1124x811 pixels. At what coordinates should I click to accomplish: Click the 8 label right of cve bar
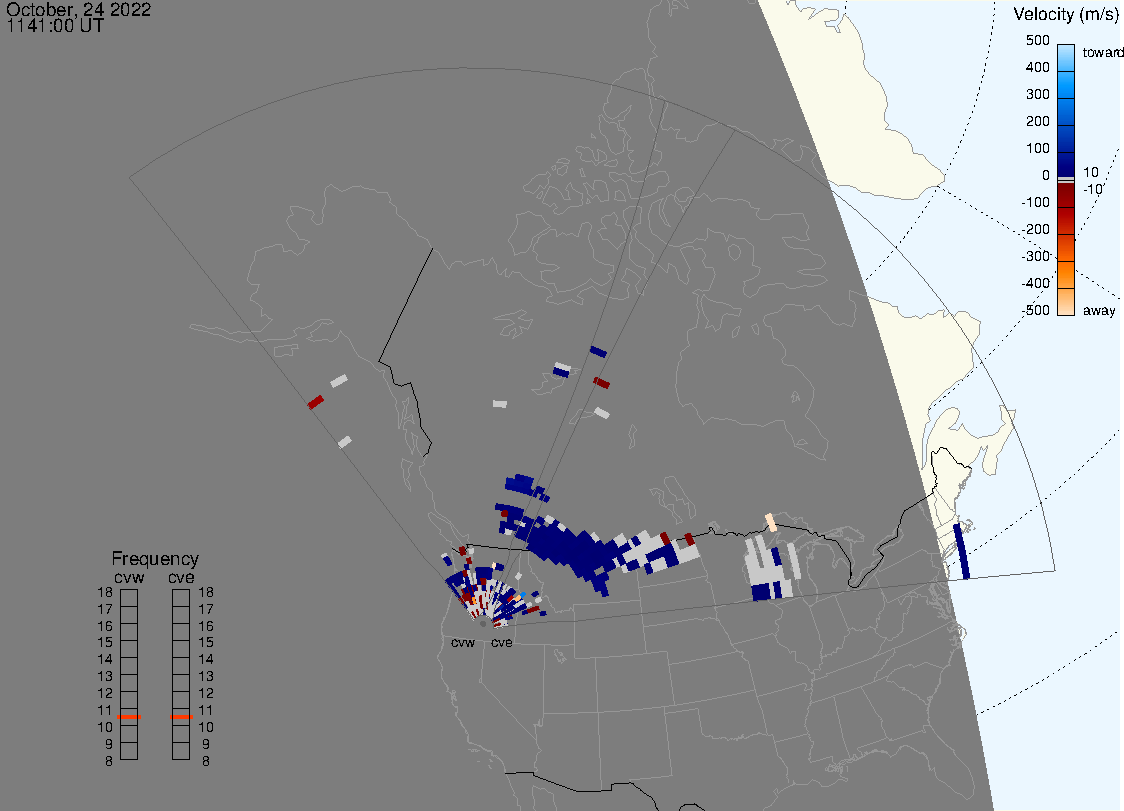(x=206, y=762)
